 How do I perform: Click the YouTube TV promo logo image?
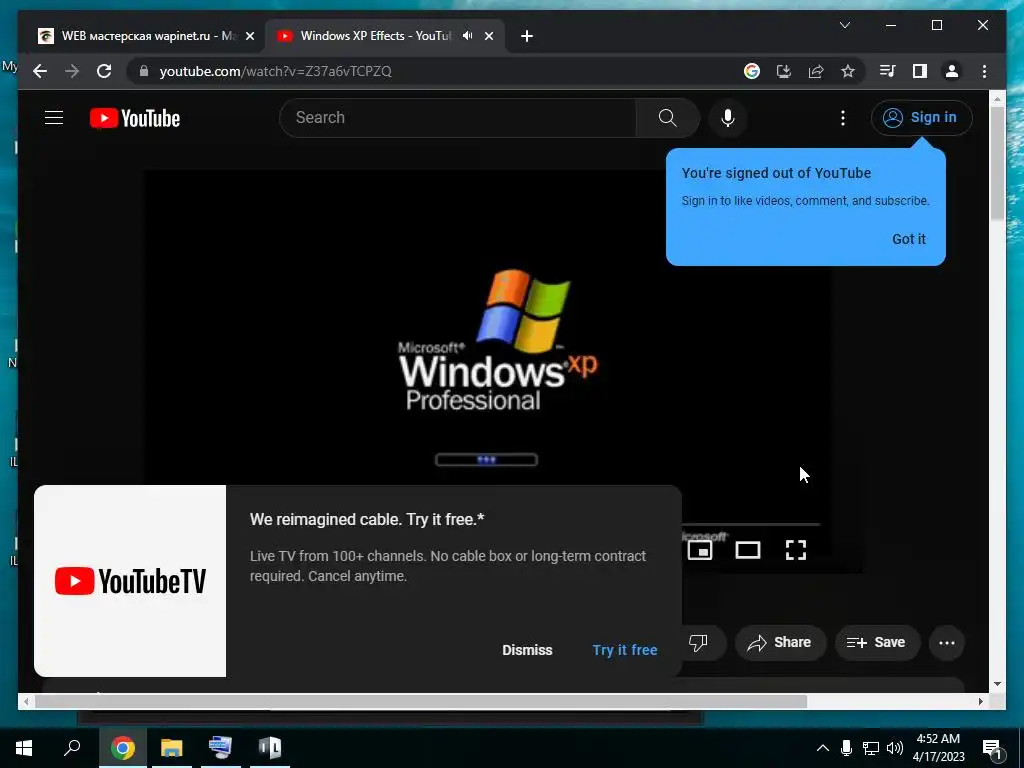pyautogui.click(x=130, y=581)
